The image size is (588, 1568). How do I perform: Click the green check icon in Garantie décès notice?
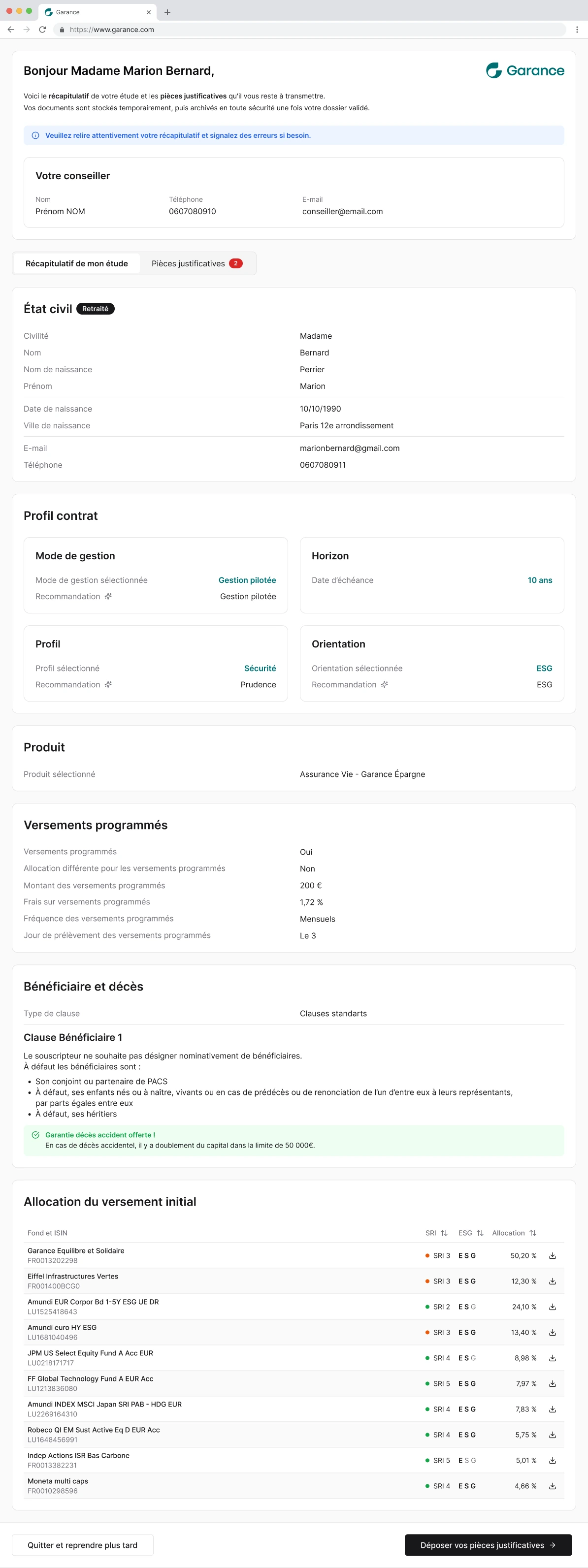(x=35, y=1135)
